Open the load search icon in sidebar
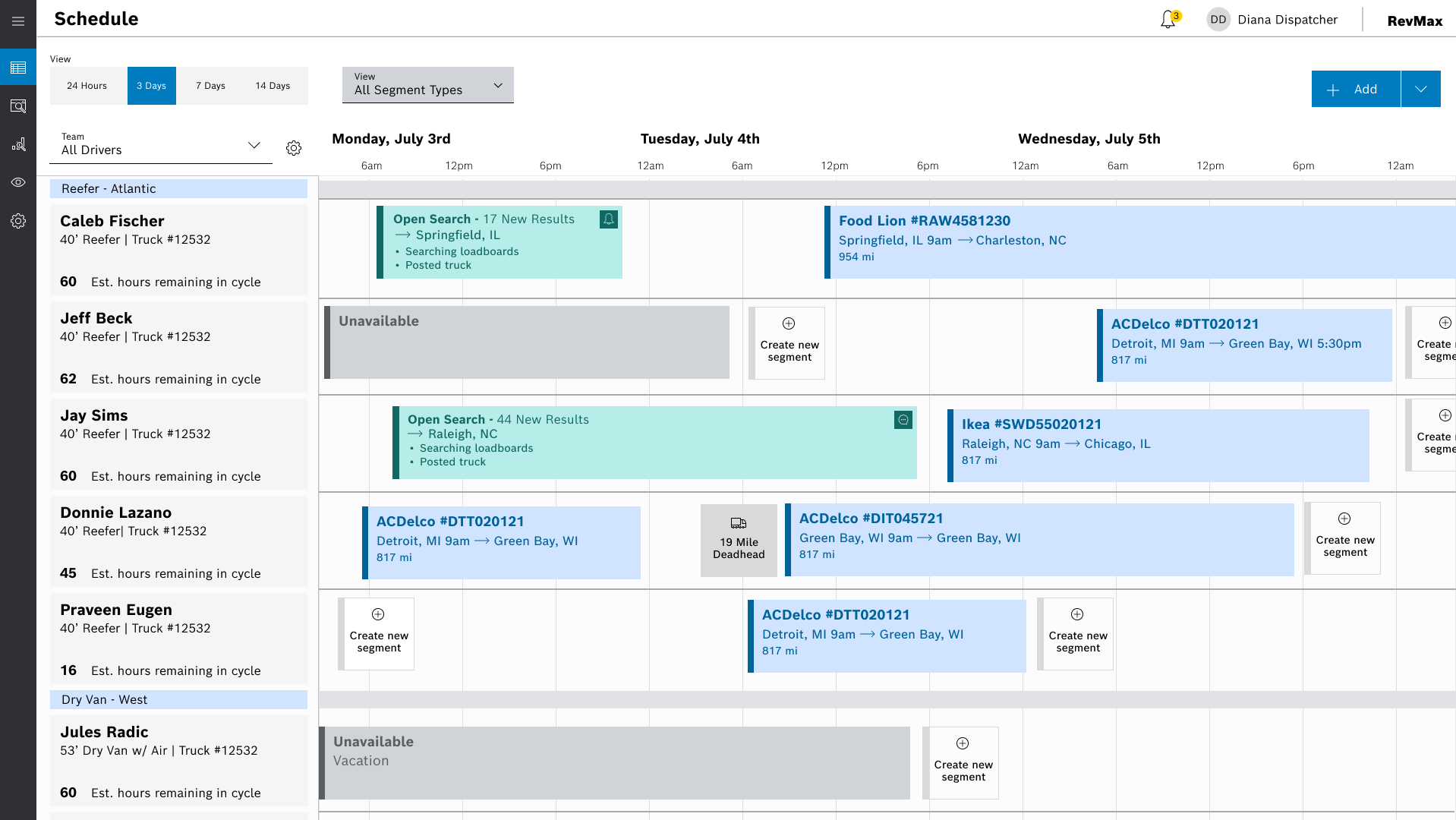This screenshot has height=820, width=1456. [18, 106]
